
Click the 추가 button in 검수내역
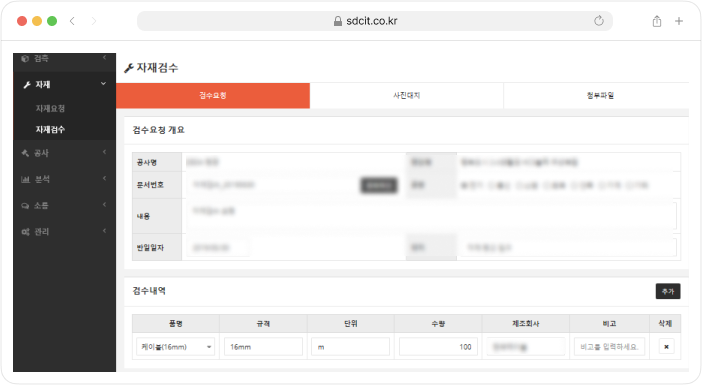click(668, 291)
